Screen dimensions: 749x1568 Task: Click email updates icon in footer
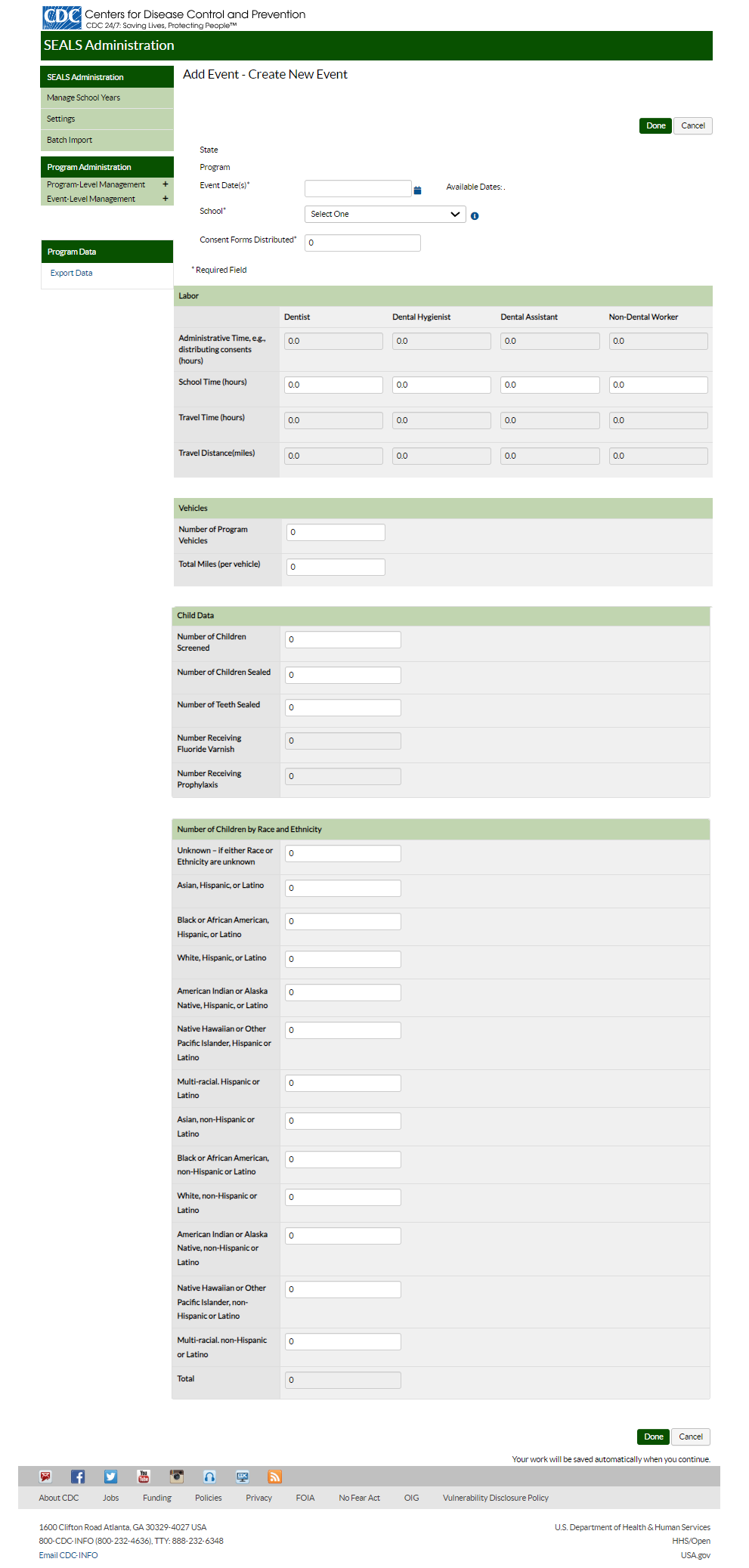pos(45,1477)
